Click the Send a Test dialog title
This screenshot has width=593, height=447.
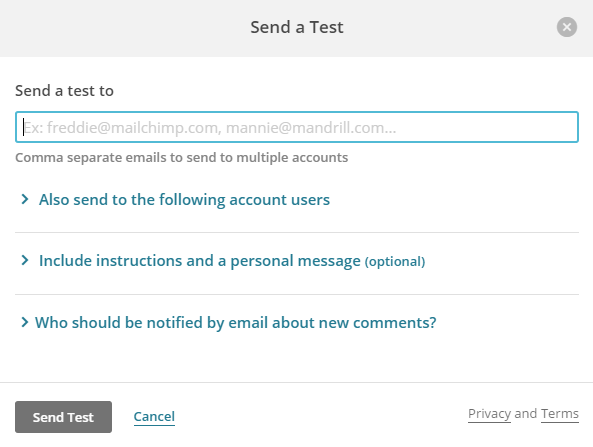point(297,27)
